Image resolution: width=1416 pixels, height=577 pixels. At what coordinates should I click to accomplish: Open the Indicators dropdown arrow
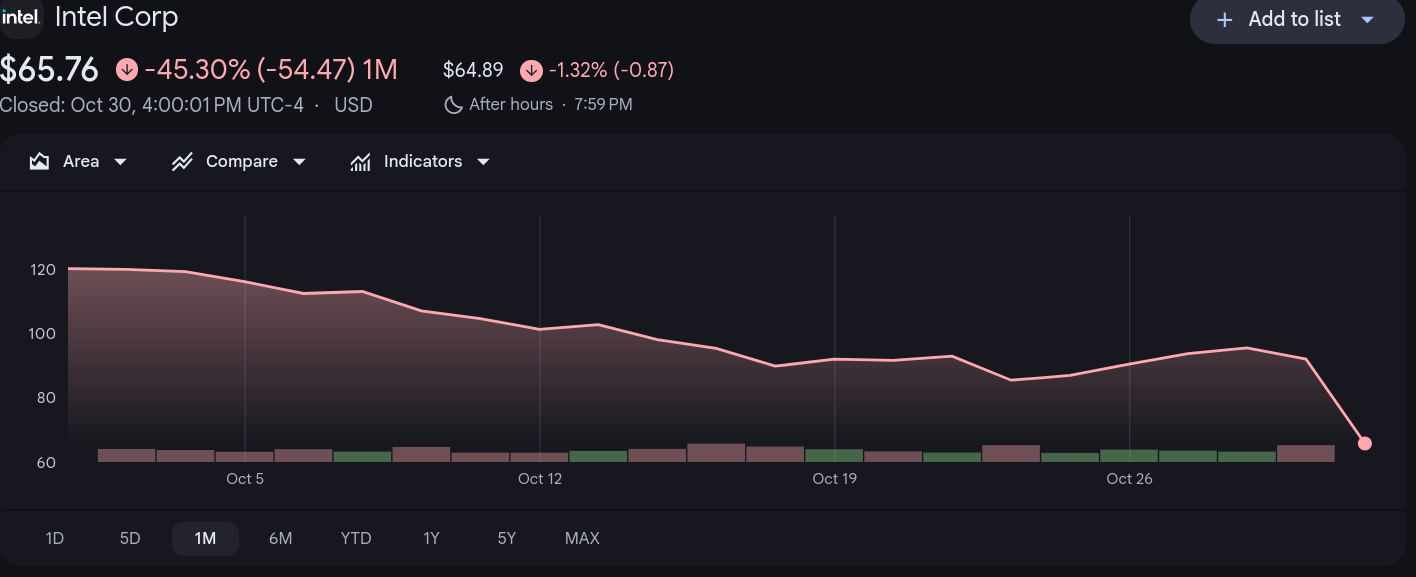[483, 162]
